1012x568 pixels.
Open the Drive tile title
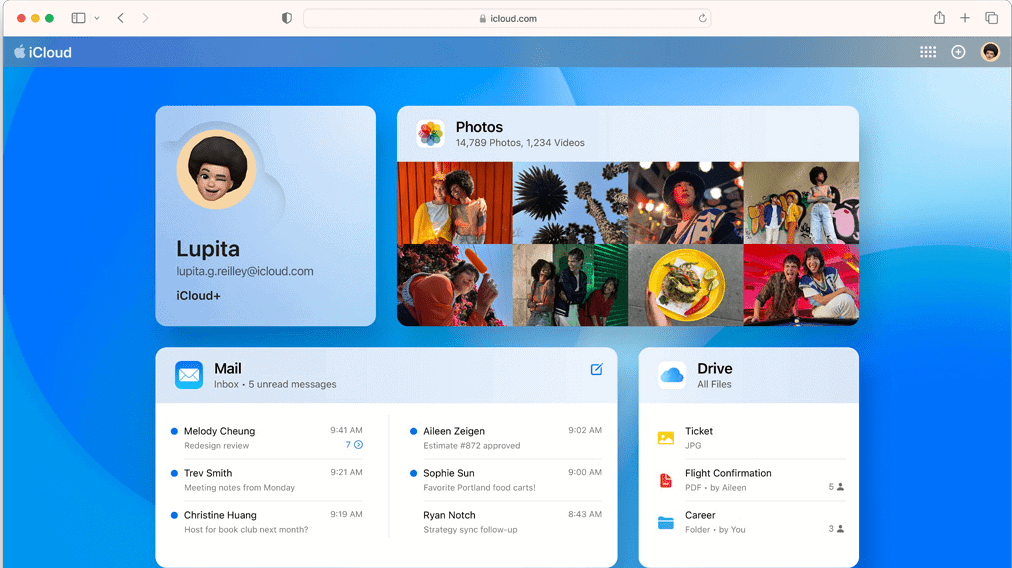[x=714, y=369]
